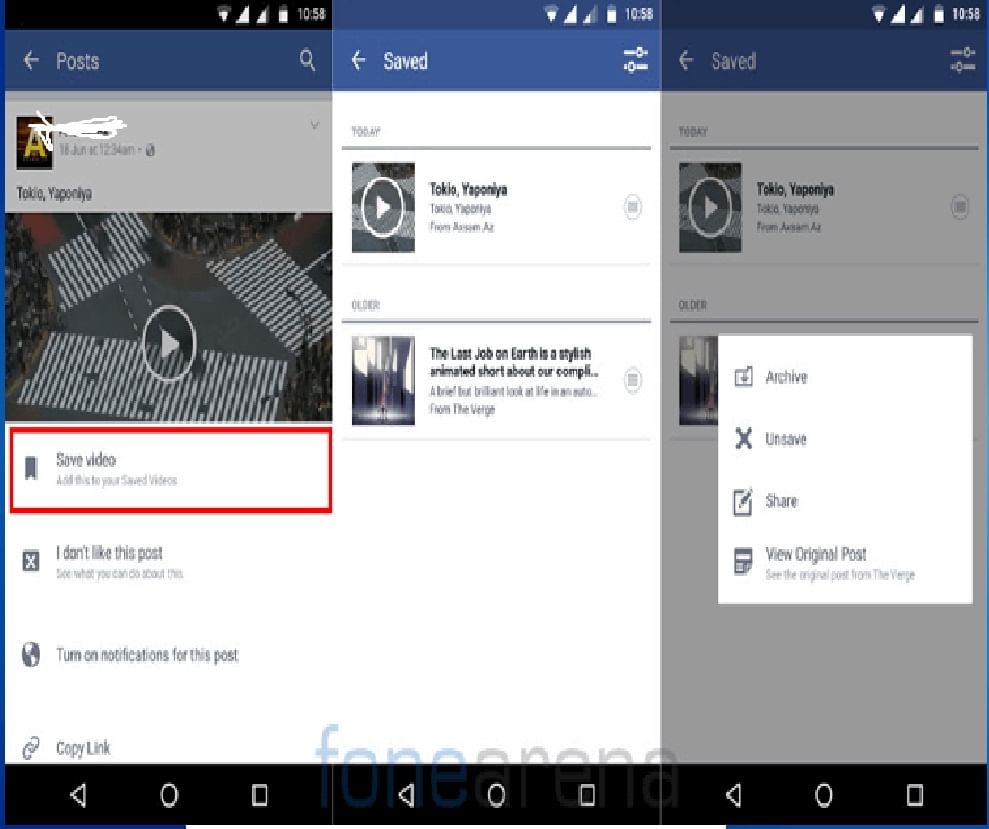
Task: Click the notifications globe icon
Action: (31, 654)
